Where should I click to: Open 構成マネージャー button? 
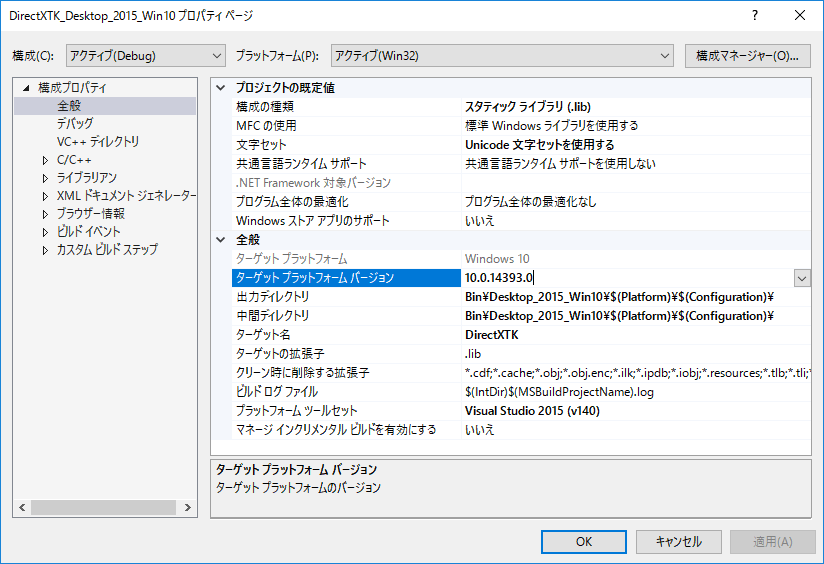tap(747, 56)
